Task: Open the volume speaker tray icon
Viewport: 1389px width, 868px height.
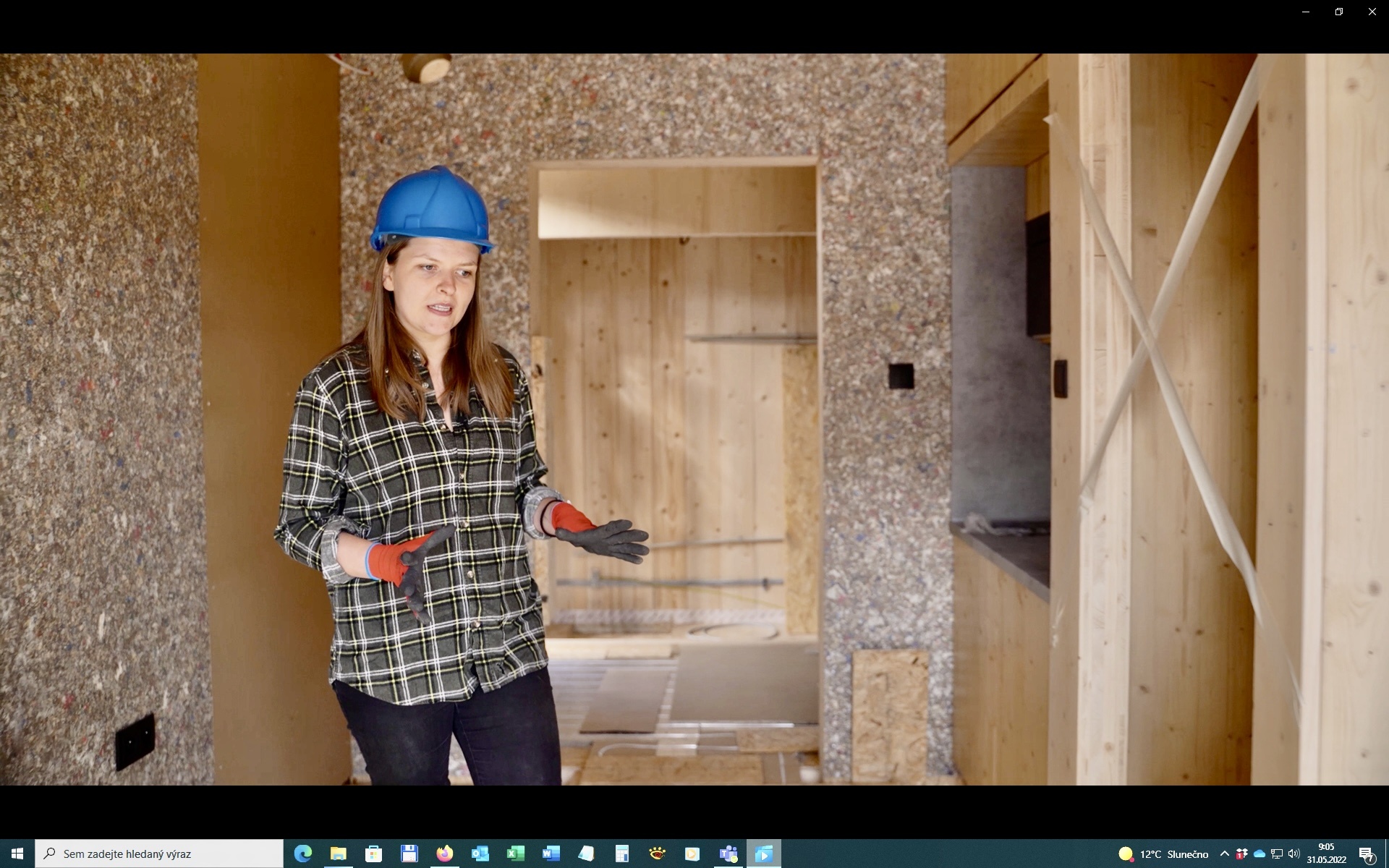Action: pos(1294,854)
